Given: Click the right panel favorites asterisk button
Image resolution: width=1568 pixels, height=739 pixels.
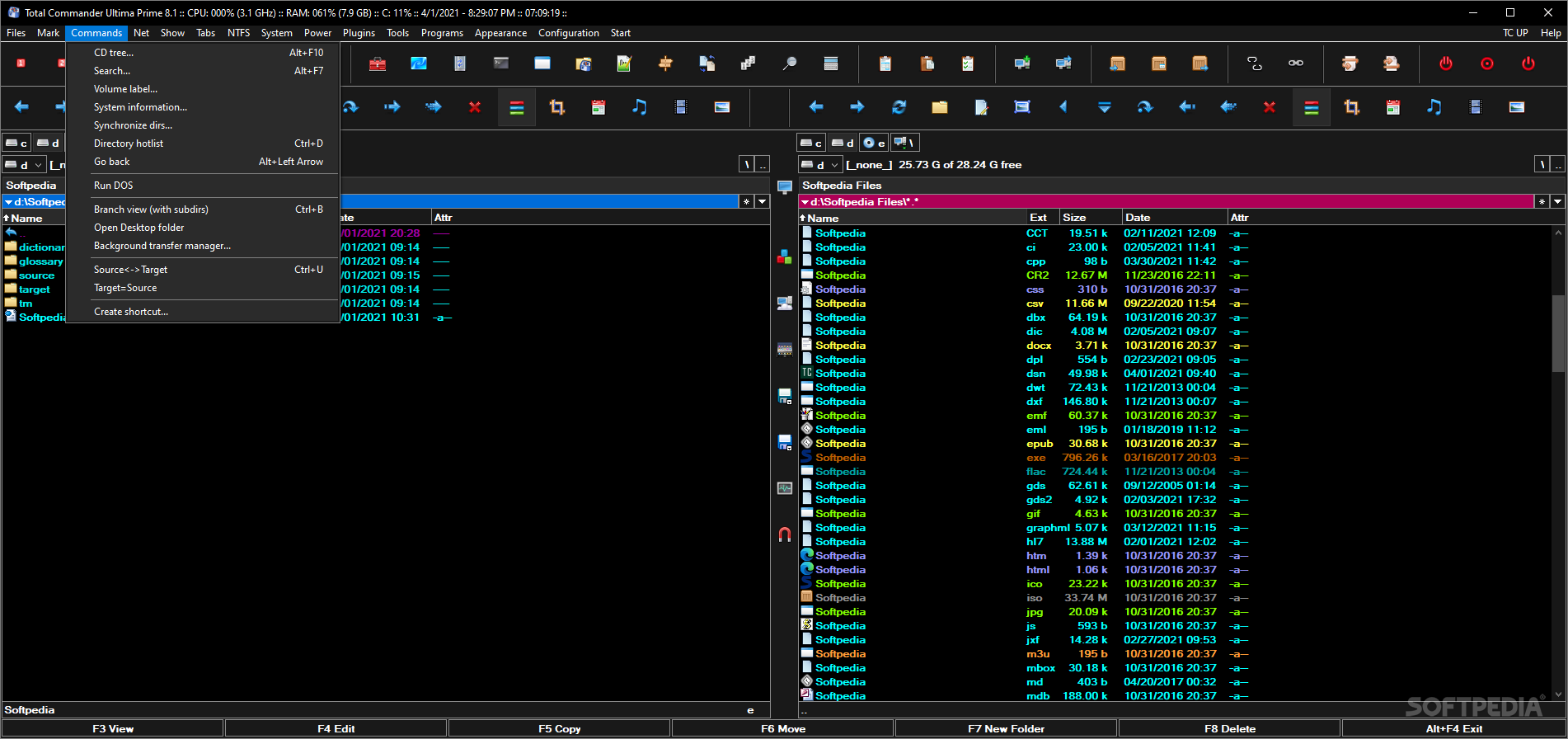Looking at the screenshot, I should (x=1542, y=201).
